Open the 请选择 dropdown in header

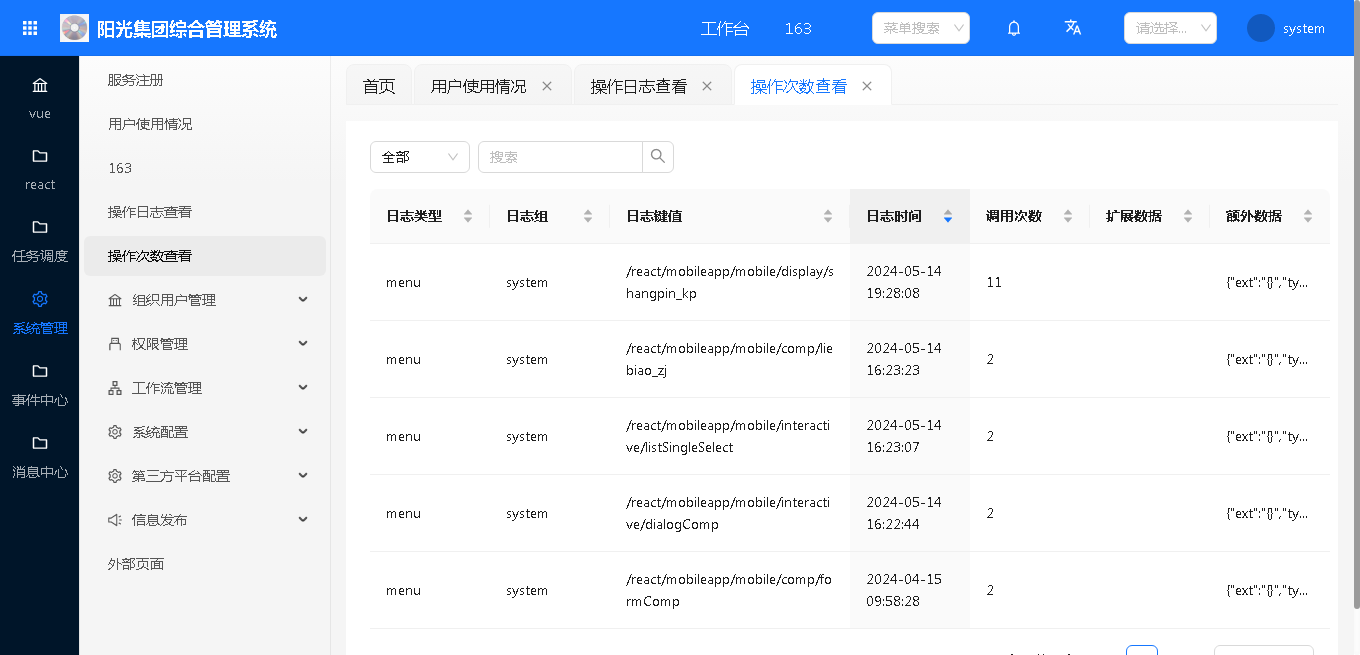[x=1170, y=28]
